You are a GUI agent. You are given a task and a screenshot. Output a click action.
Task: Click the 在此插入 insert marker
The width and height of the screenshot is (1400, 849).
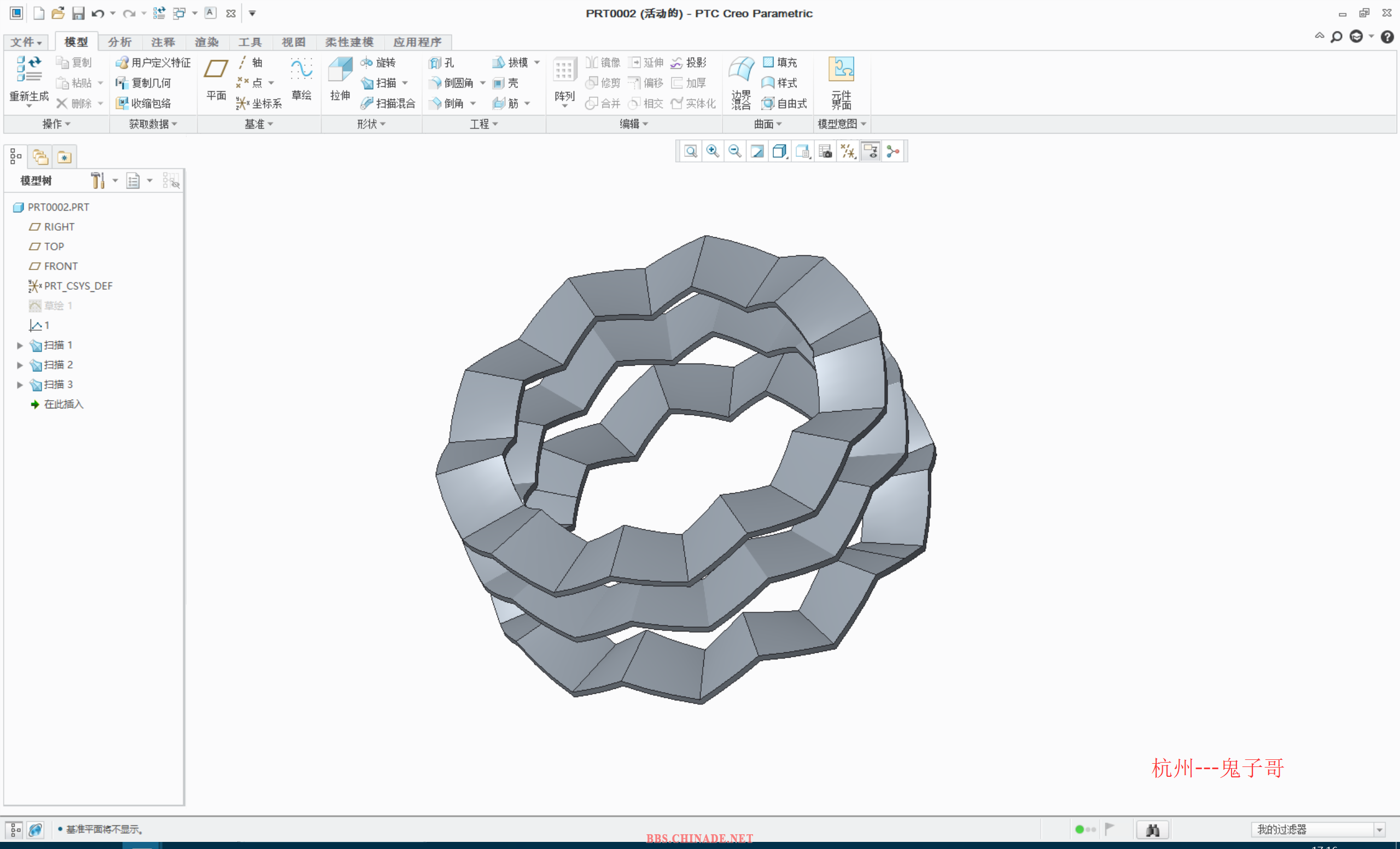click(57, 405)
